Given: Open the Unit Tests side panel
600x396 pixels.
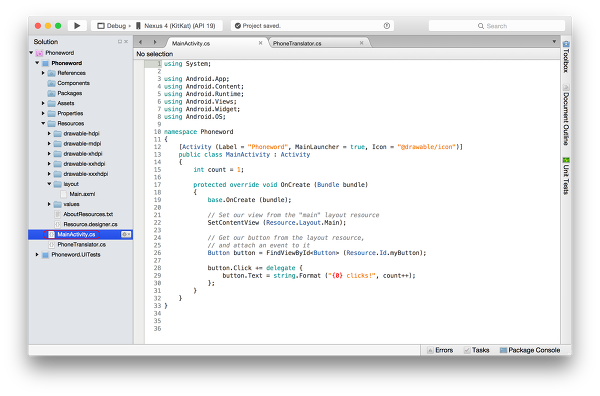Looking at the screenshot, I should point(566,176).
